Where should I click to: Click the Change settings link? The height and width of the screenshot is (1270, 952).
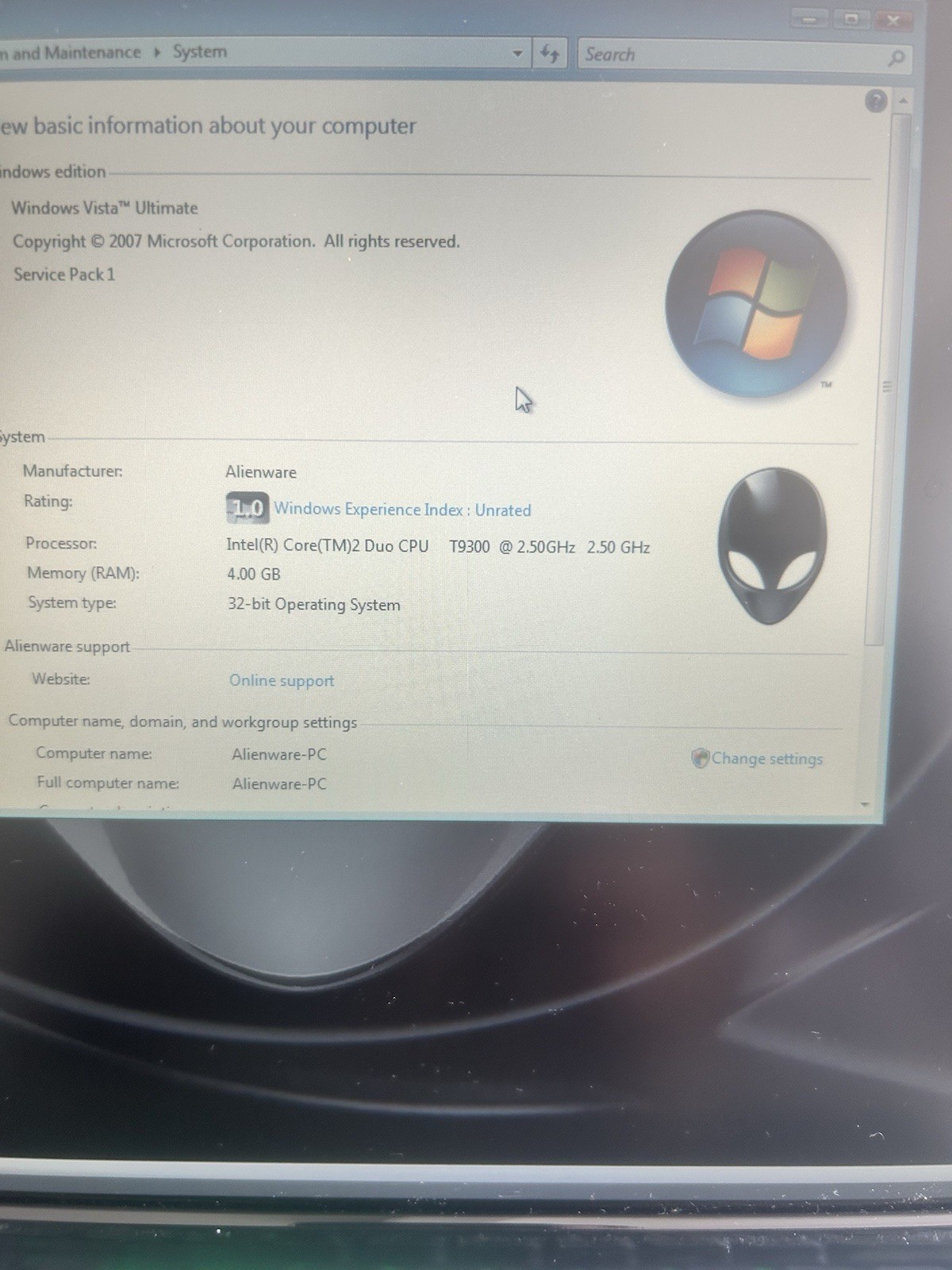tap(767, 759)
